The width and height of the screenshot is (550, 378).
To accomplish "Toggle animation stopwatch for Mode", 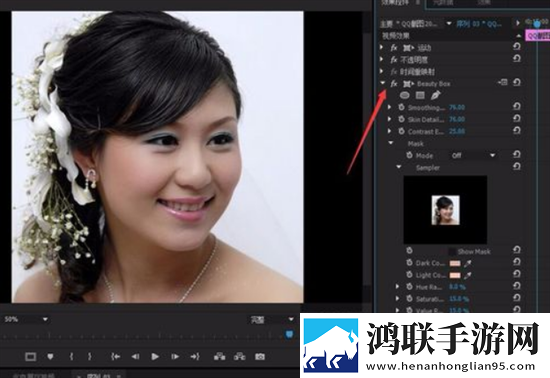I will [x=409, y=155].
